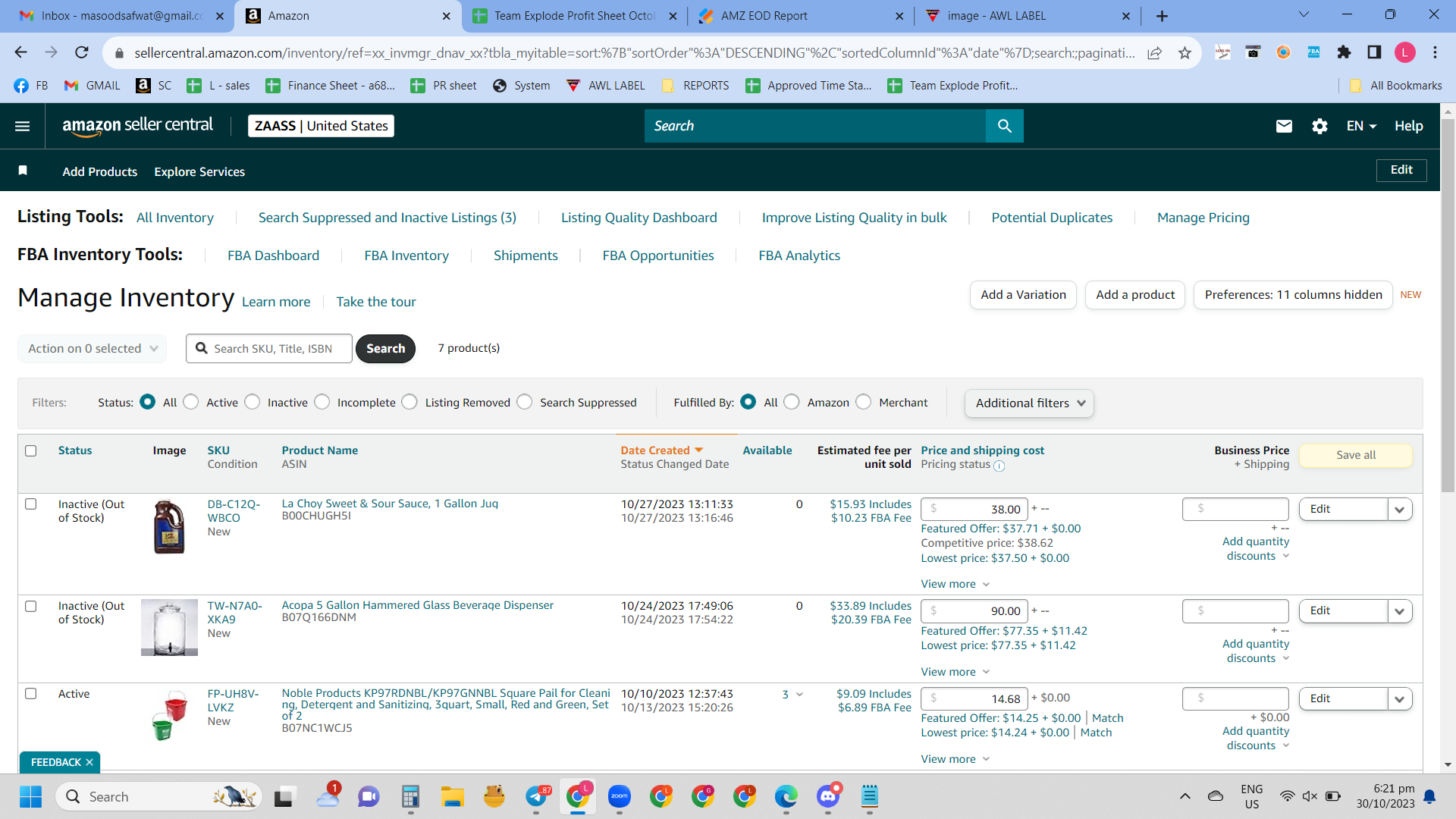Click the black Search button for SKU search
The image size is (1456, 819).
coord(386,348)
